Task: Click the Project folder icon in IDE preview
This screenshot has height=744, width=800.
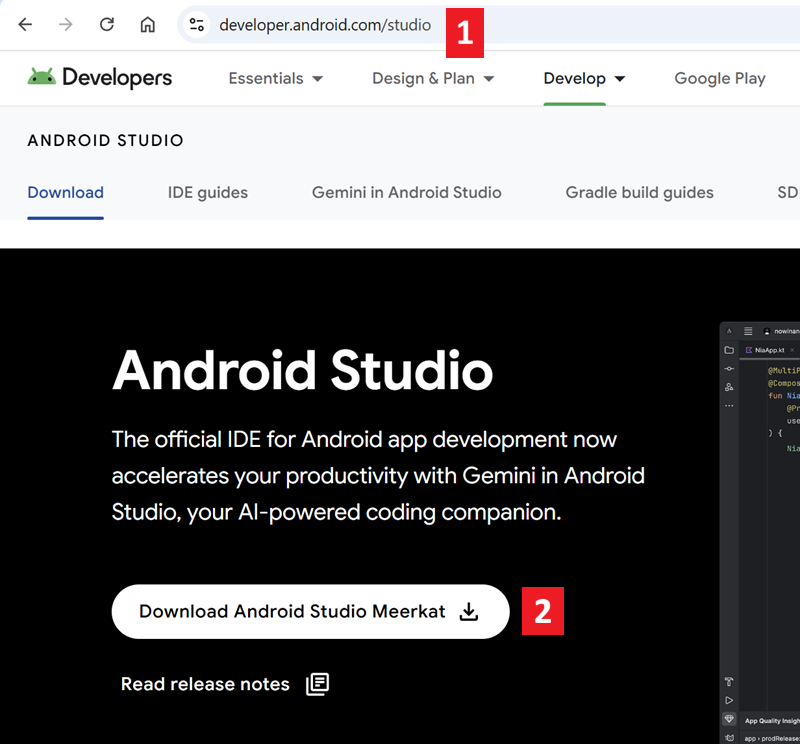Action: [729, 350]
